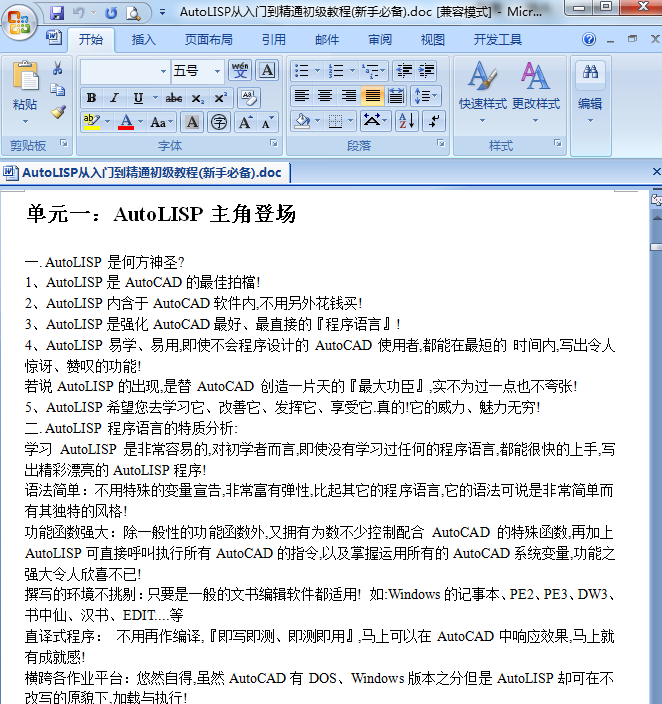
Task: Close the document tab bar X
Action: pyautogui.click(x=656, y=172)
